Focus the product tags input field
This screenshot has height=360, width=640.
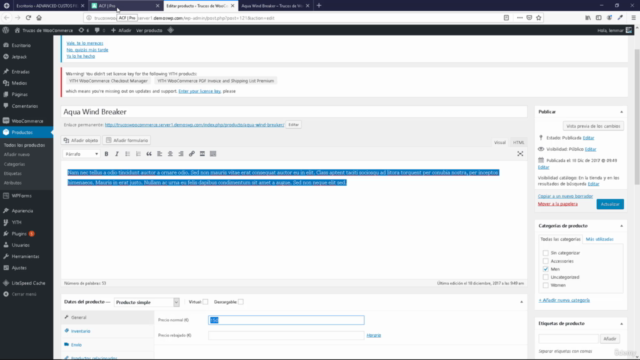569,339
